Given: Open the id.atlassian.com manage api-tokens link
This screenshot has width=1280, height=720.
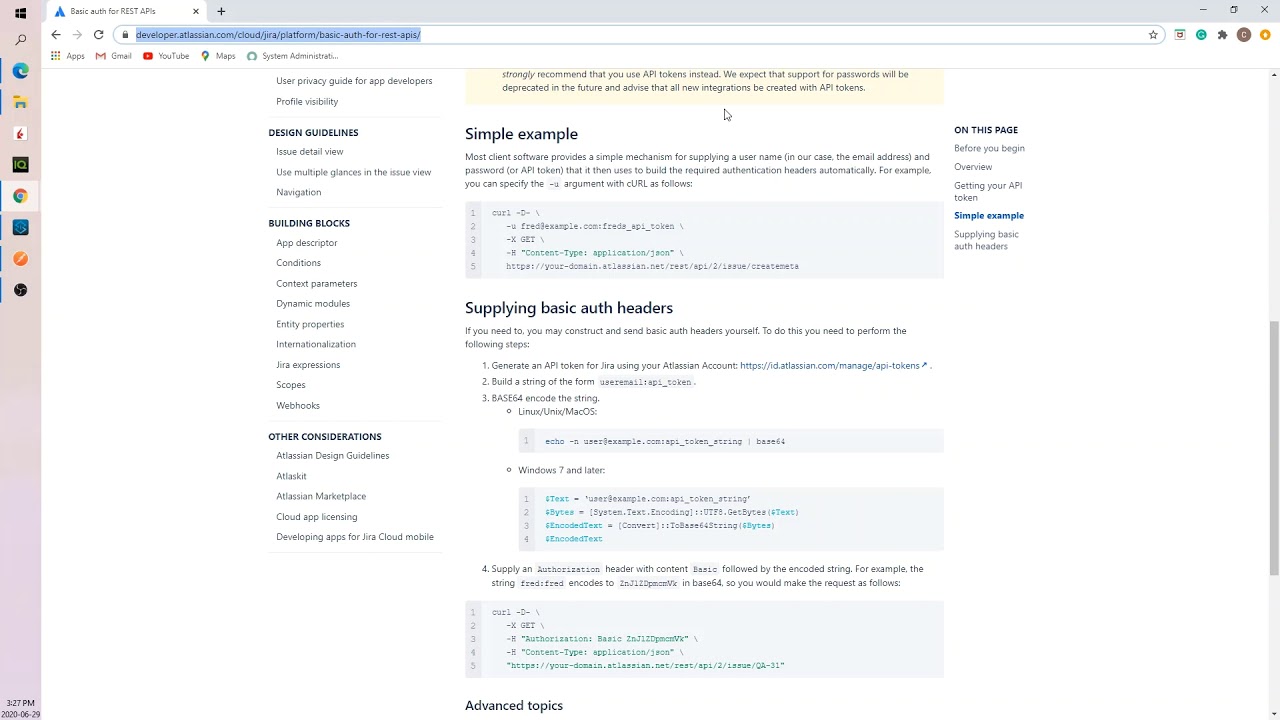Looking at the screenshot, I should pyautogui.click(x=833, y=365).
